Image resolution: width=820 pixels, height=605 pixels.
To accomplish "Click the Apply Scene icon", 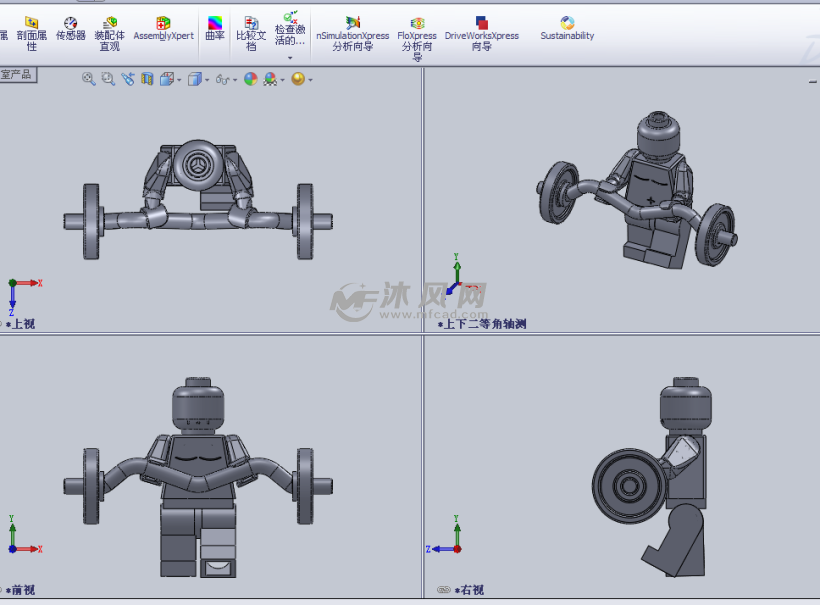I will tap(270, 79).
